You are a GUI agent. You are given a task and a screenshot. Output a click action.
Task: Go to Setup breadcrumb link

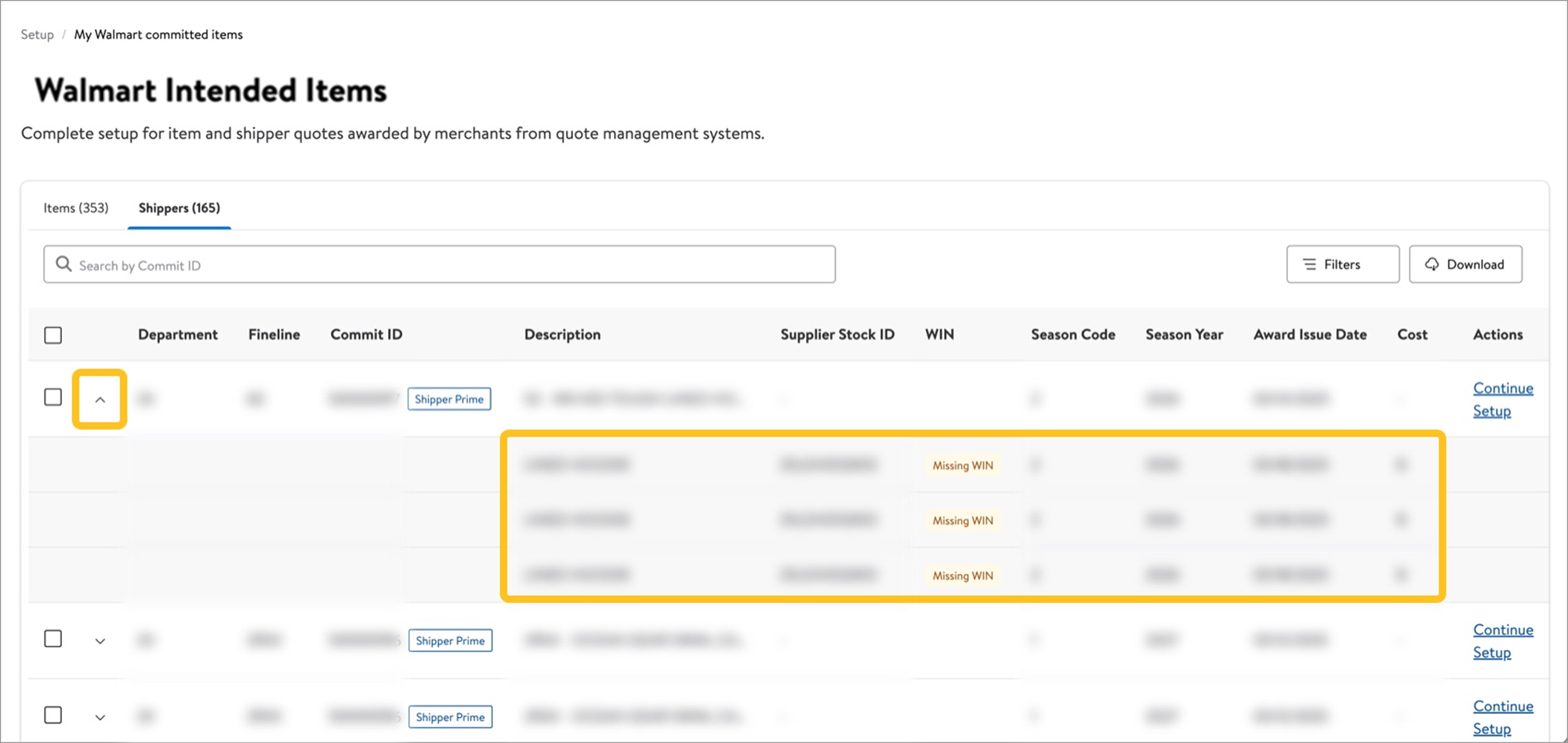[x=37, y=34]
